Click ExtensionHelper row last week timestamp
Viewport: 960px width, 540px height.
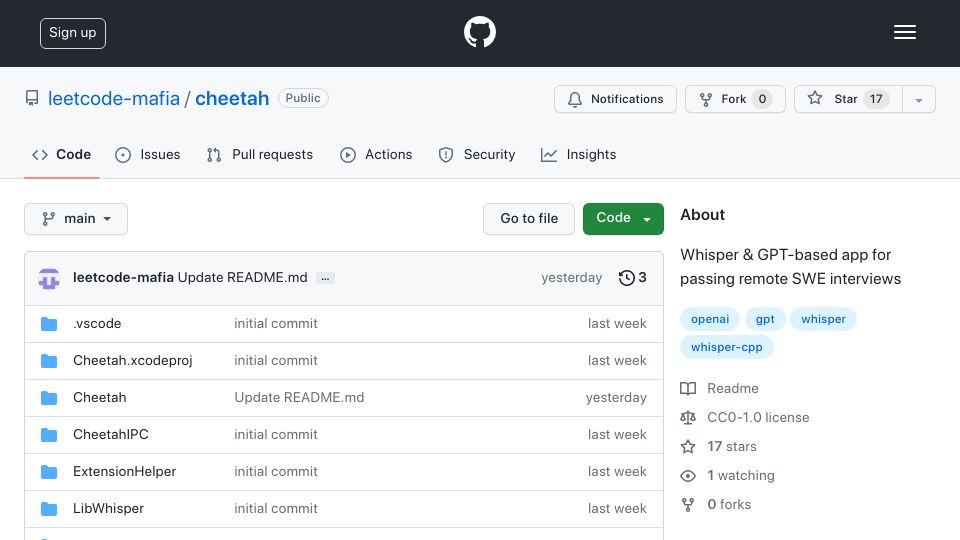617,471
